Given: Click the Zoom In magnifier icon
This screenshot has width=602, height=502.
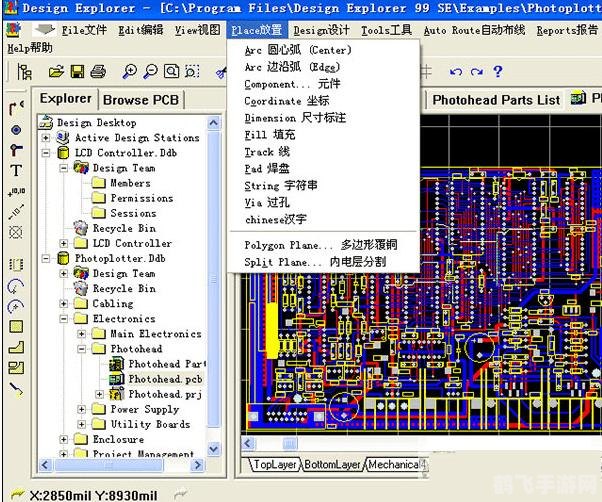Looking at the screenshot, I should 129,72.
